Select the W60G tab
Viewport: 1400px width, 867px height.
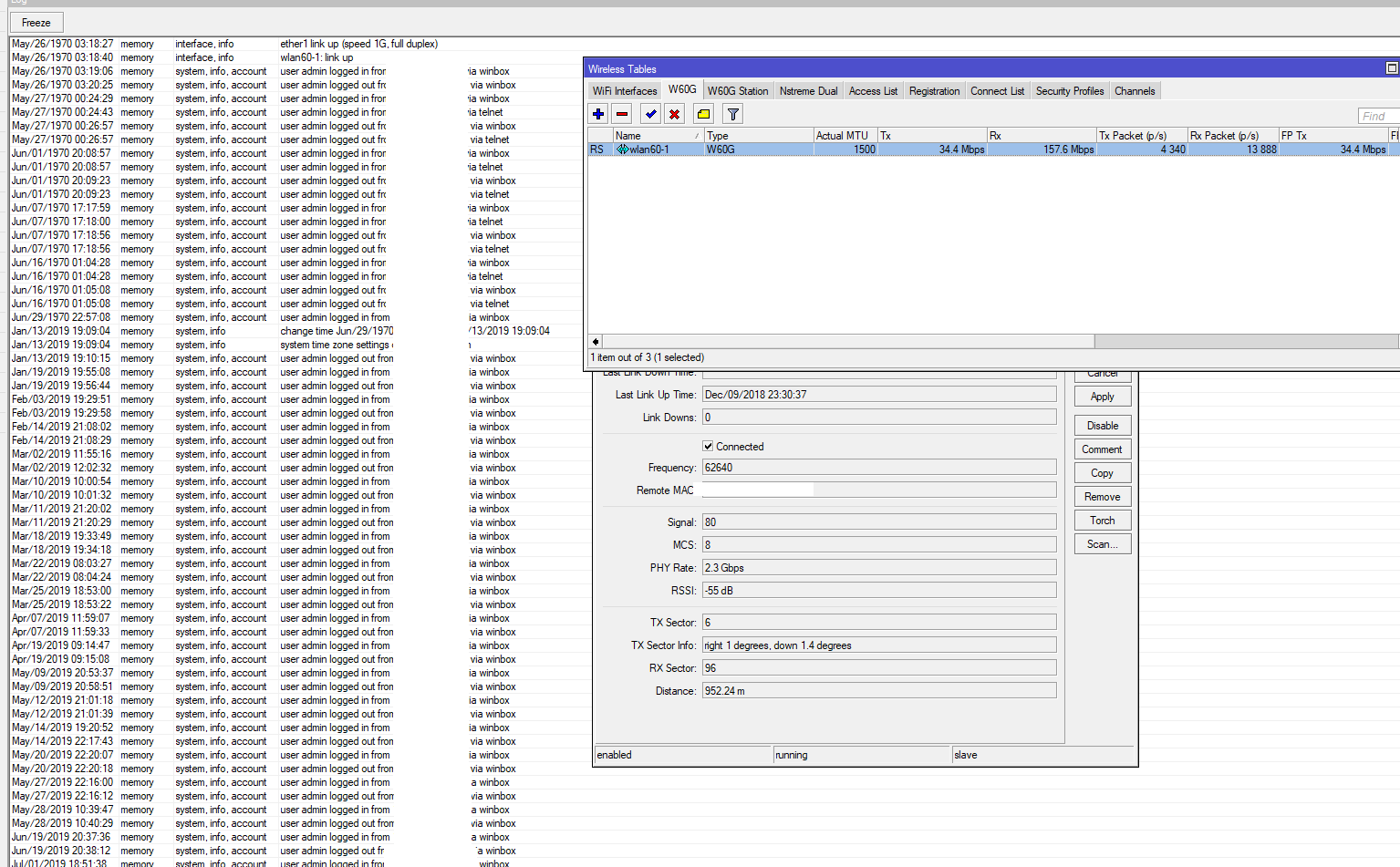[682, 89]
